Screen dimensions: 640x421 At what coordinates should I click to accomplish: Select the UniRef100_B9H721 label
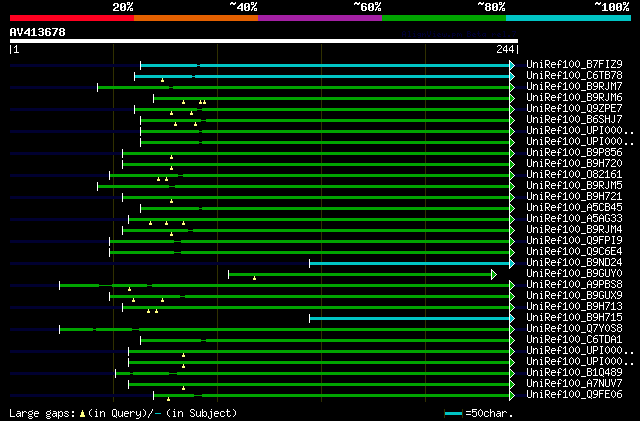tap(574, 197)
